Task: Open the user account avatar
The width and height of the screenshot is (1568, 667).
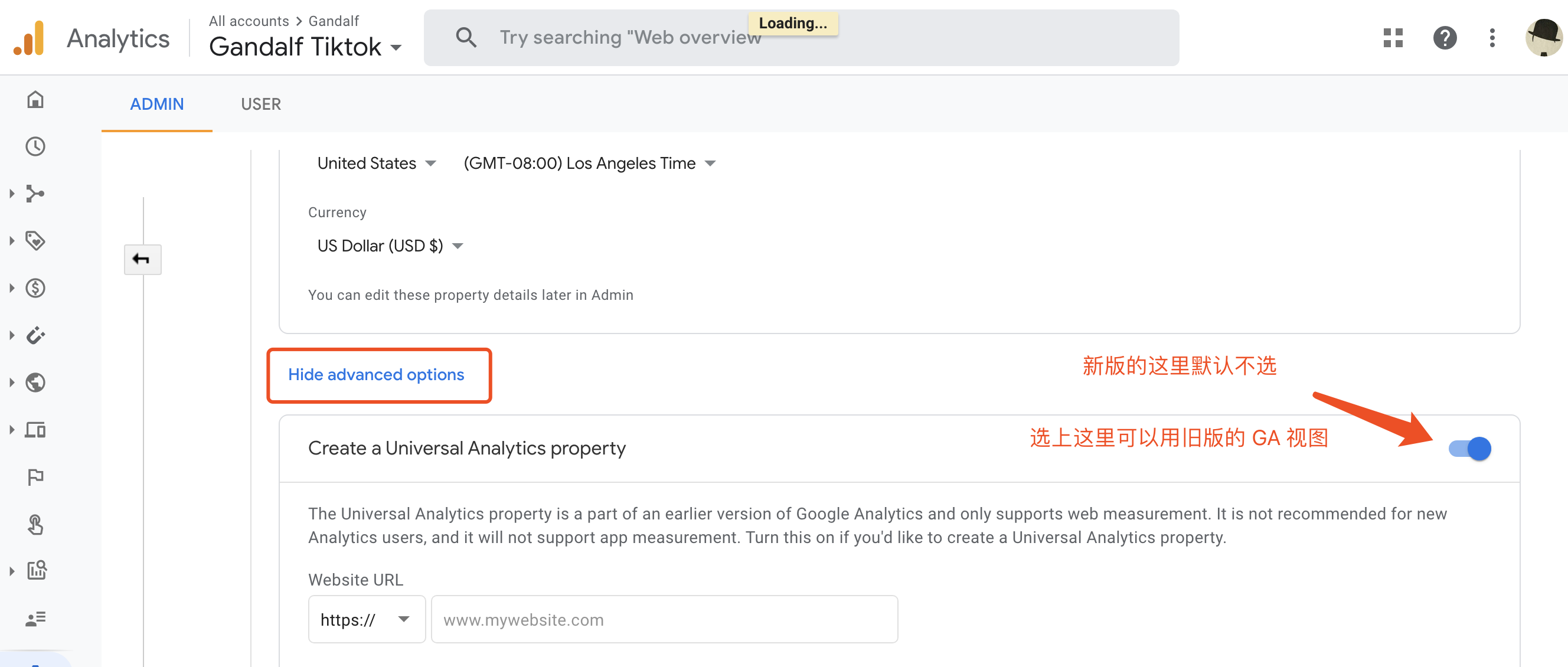Action: click(x=1544, y=38)
